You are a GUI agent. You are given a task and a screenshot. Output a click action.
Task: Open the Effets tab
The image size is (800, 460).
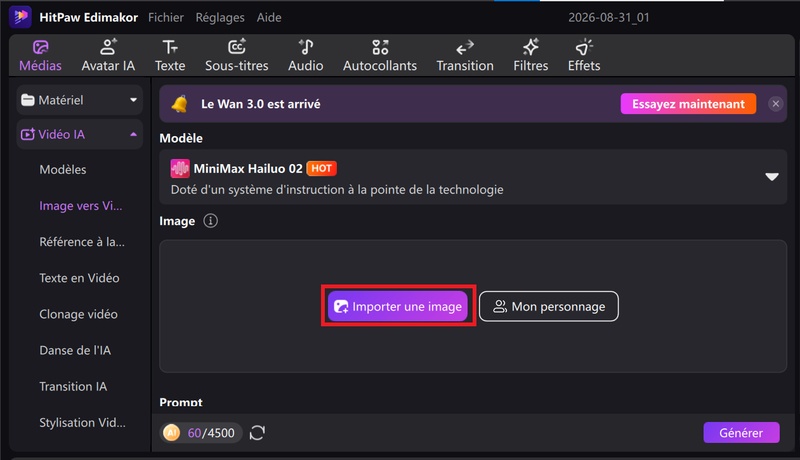(x=584, y=56)
